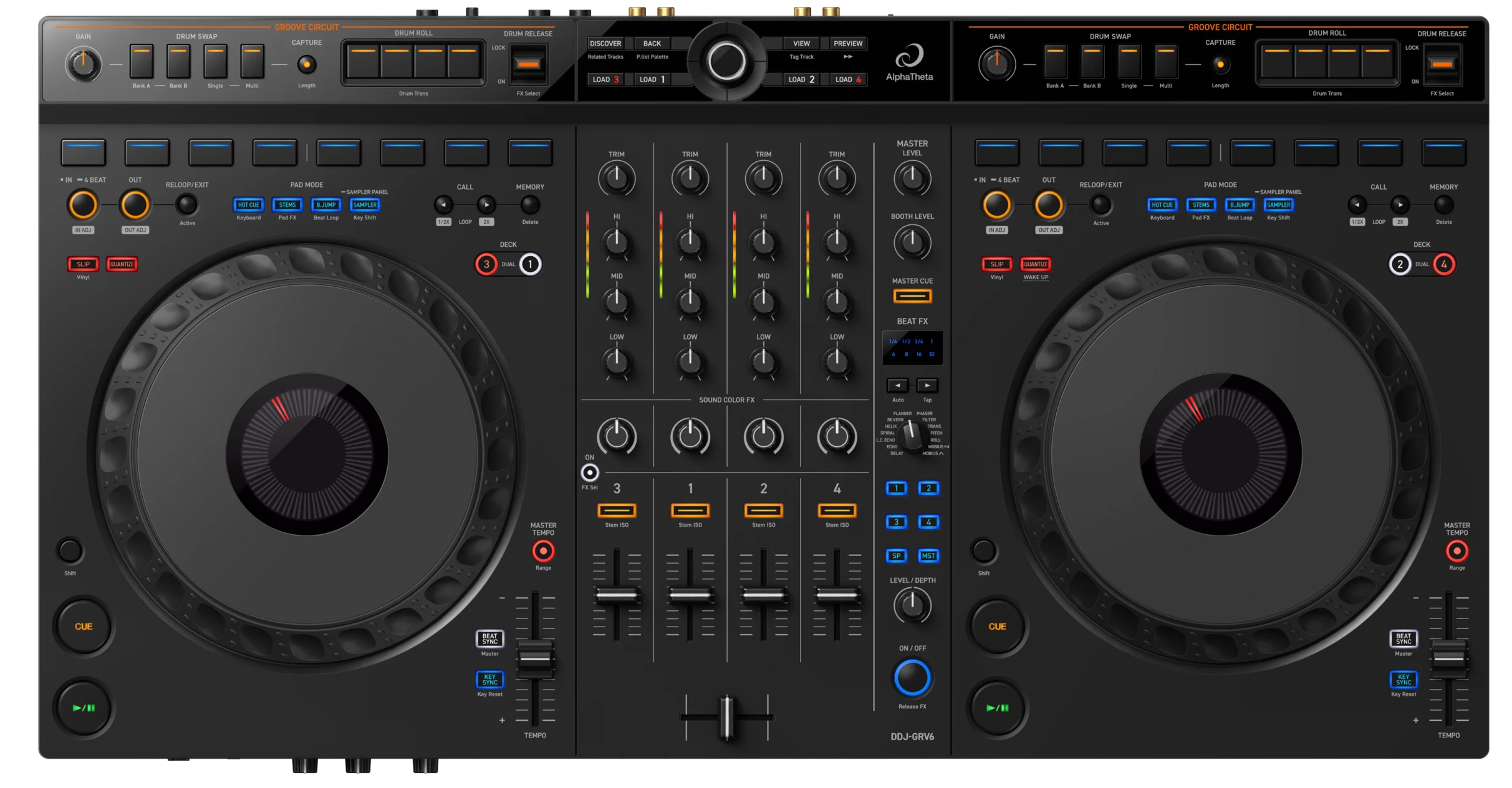1512x788 pixels.
Task: Enable KEY SYNC on left deck
Action: pyautogui.click(x=489, y=679)
